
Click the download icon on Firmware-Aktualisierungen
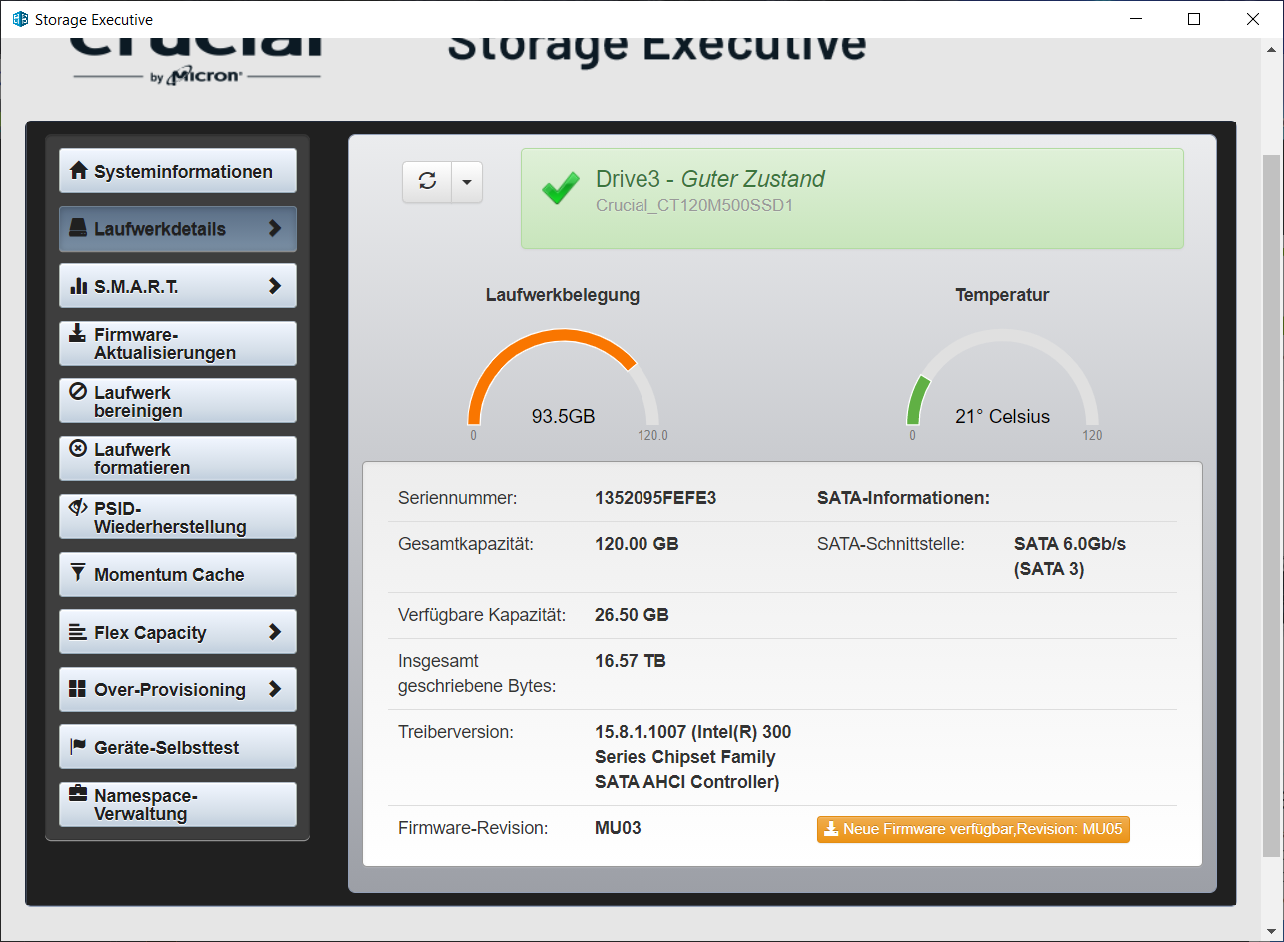click(77, 334)
